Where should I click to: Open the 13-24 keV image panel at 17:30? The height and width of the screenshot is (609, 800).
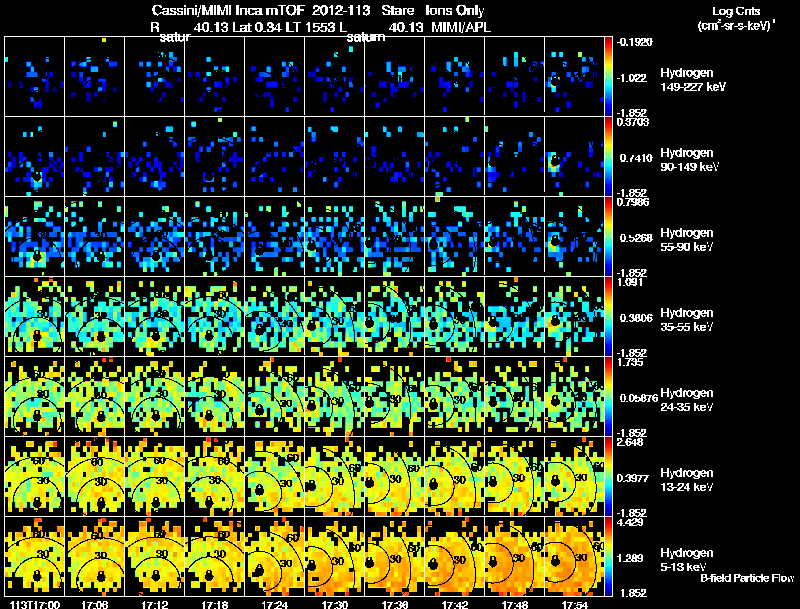[335, 476]
